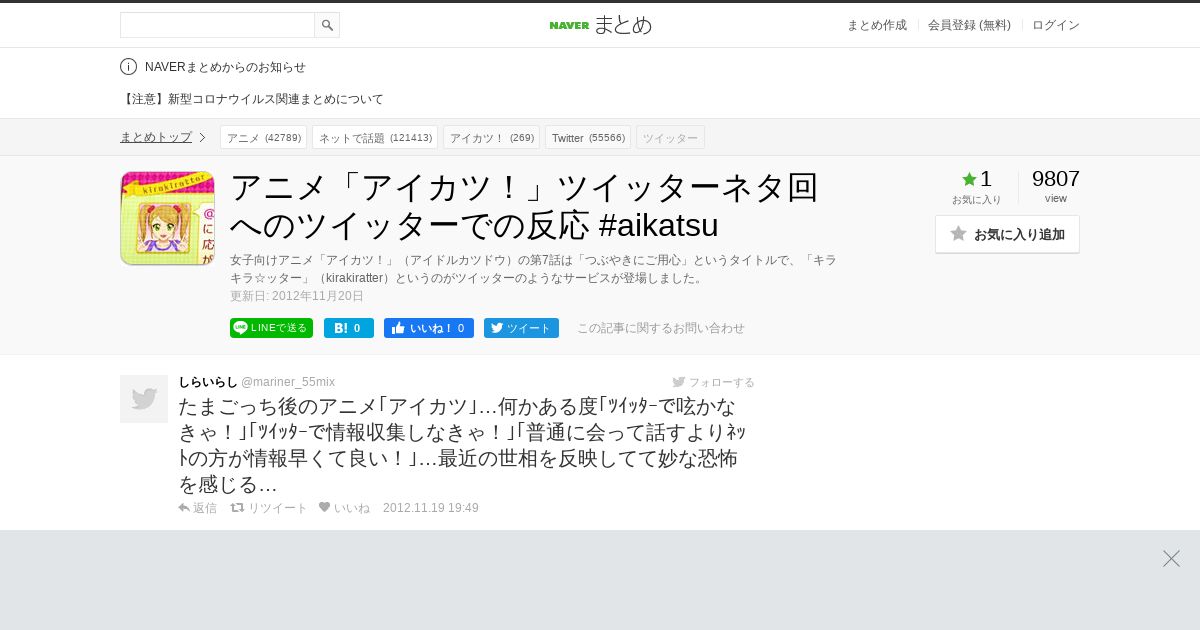Click the search text field
Screen dimensions: 1200x630
[x=217, y=25]
